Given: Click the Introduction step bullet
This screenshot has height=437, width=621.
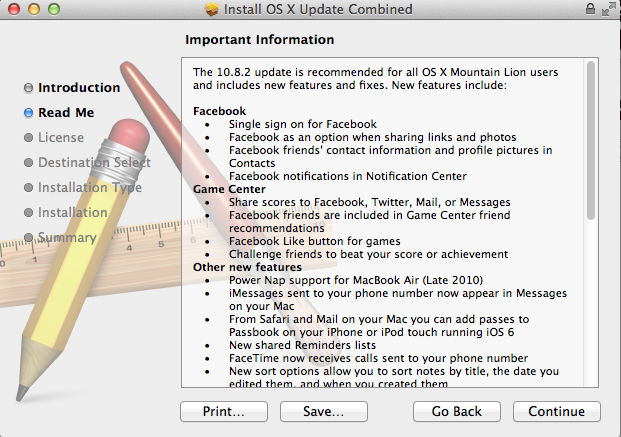Looking at the screenshot, I should (x=29, y=88).
